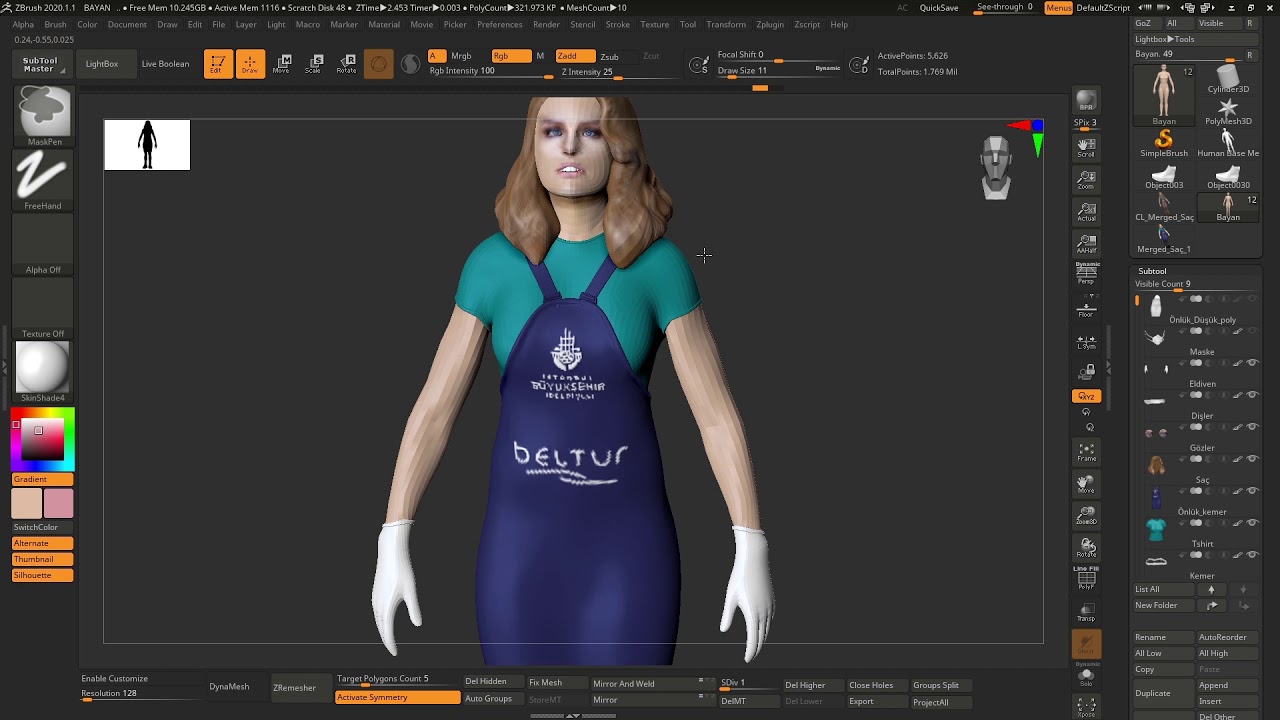Select the Merged_Saç_1 tool thumbnail
Image resolution: width=1280 pixels, height=720 pixels.
coord(1164,239)
